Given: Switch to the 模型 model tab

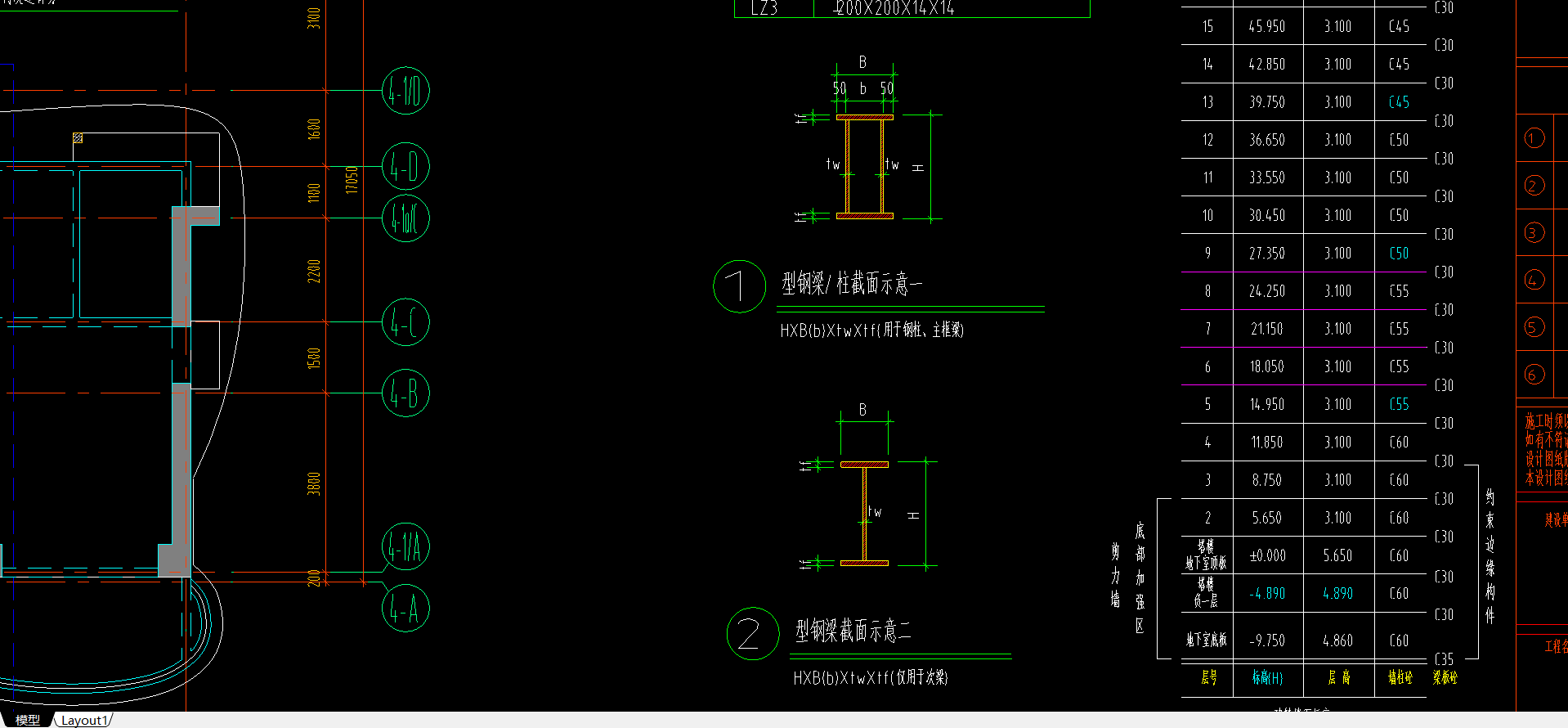Looking at the screenshot, I should [28, 720].
